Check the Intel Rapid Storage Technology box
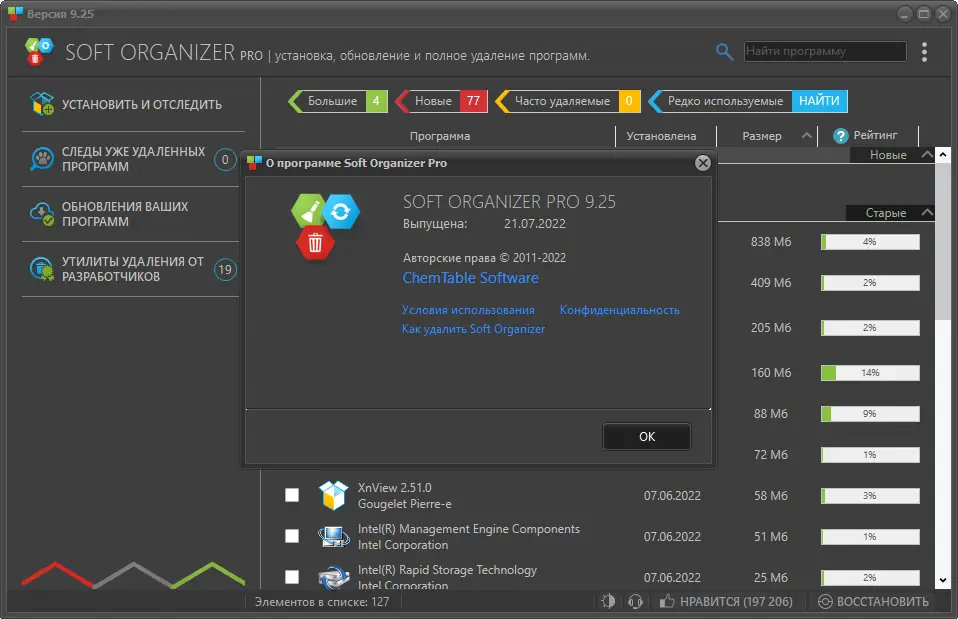Viewport: 958px width, 619px height. pos(292,577)
